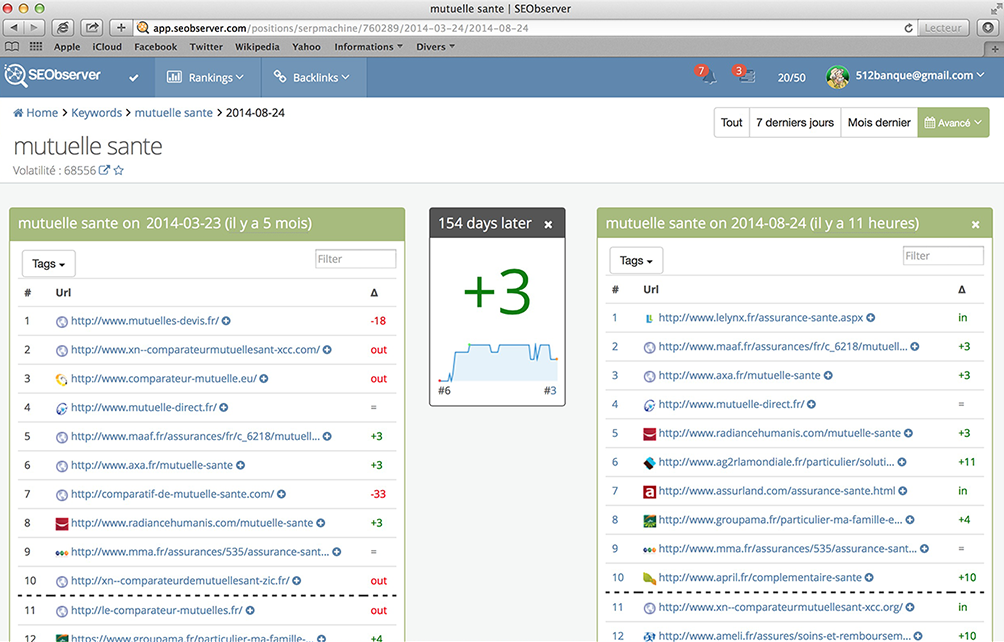Click Safari share button in toolbar
The height and width of the screenshot is (642, 1004).
[x=91, y=28]
